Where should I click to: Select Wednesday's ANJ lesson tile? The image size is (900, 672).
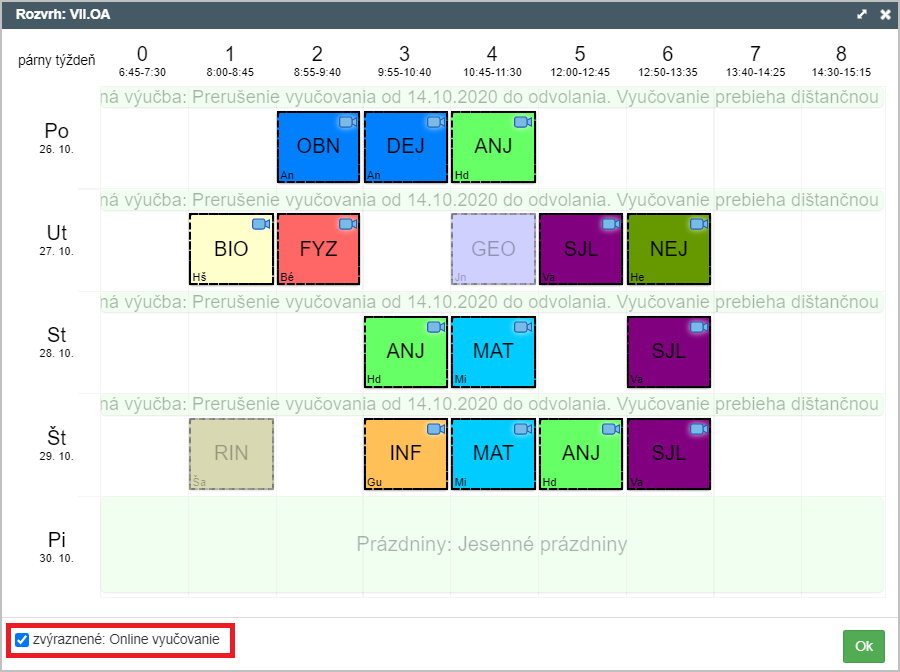405,352
